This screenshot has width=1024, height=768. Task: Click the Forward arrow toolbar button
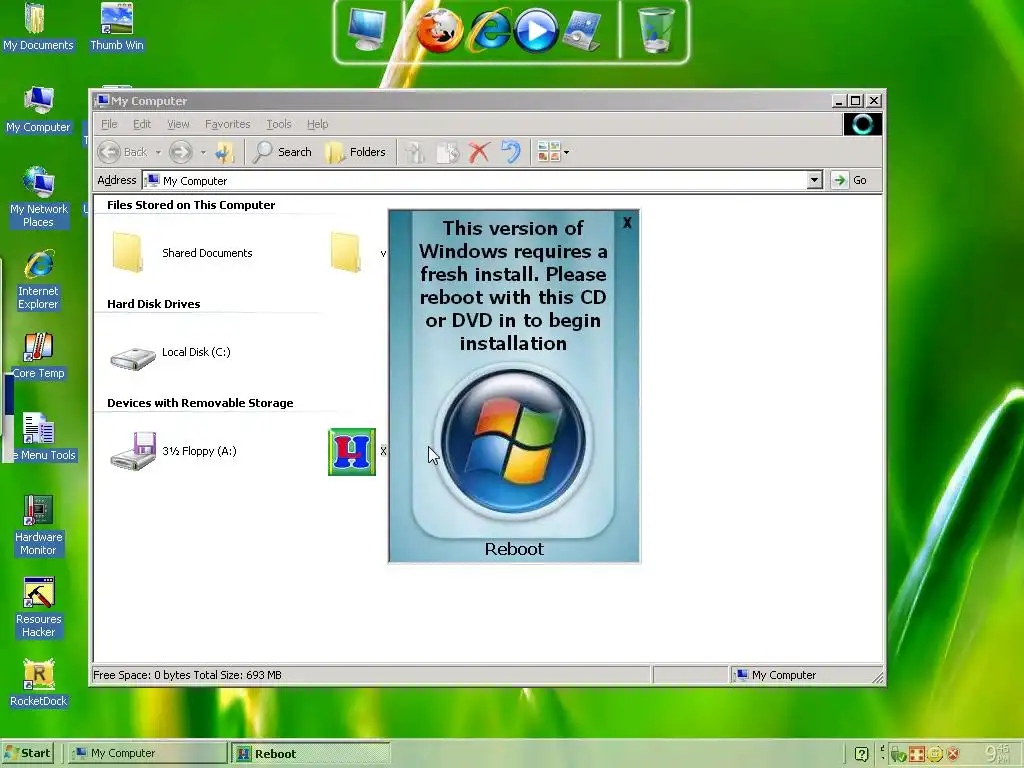tap(181, 152)
